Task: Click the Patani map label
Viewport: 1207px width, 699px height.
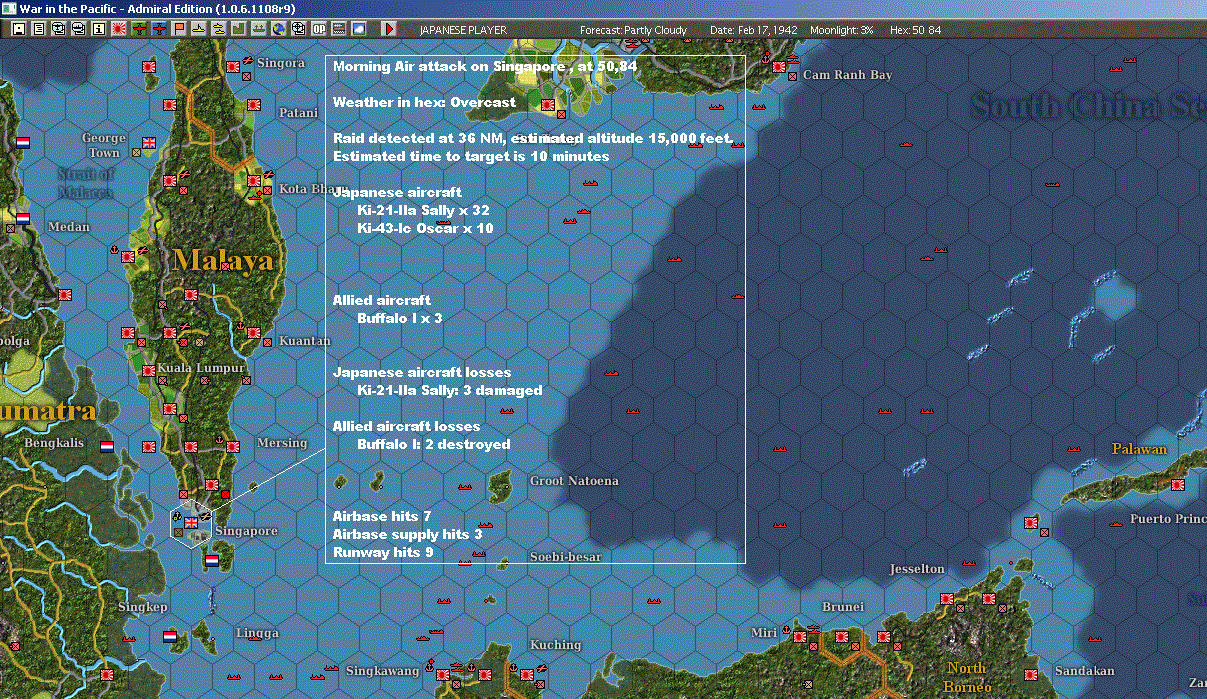Action: (298, 113)
